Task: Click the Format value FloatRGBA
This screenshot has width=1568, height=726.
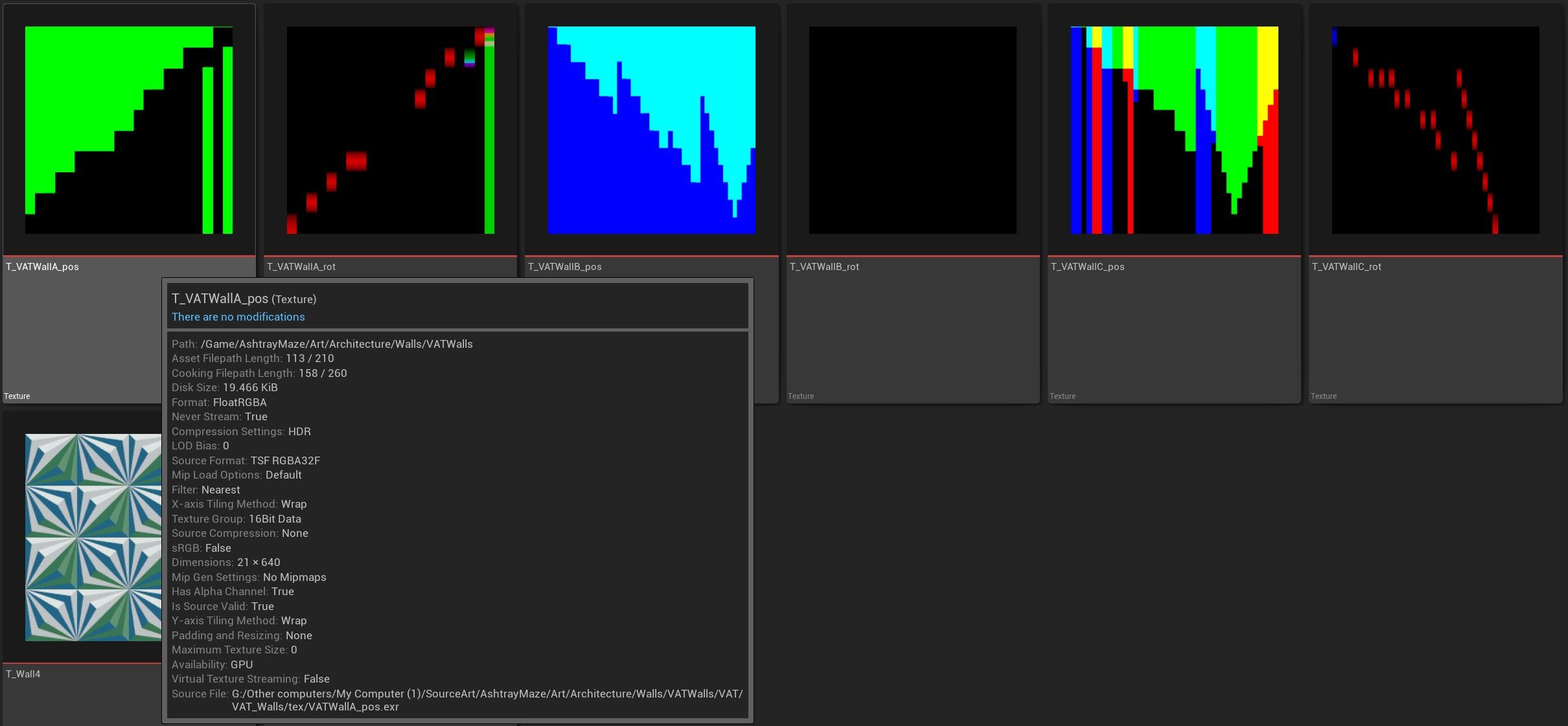Action: 240,402
